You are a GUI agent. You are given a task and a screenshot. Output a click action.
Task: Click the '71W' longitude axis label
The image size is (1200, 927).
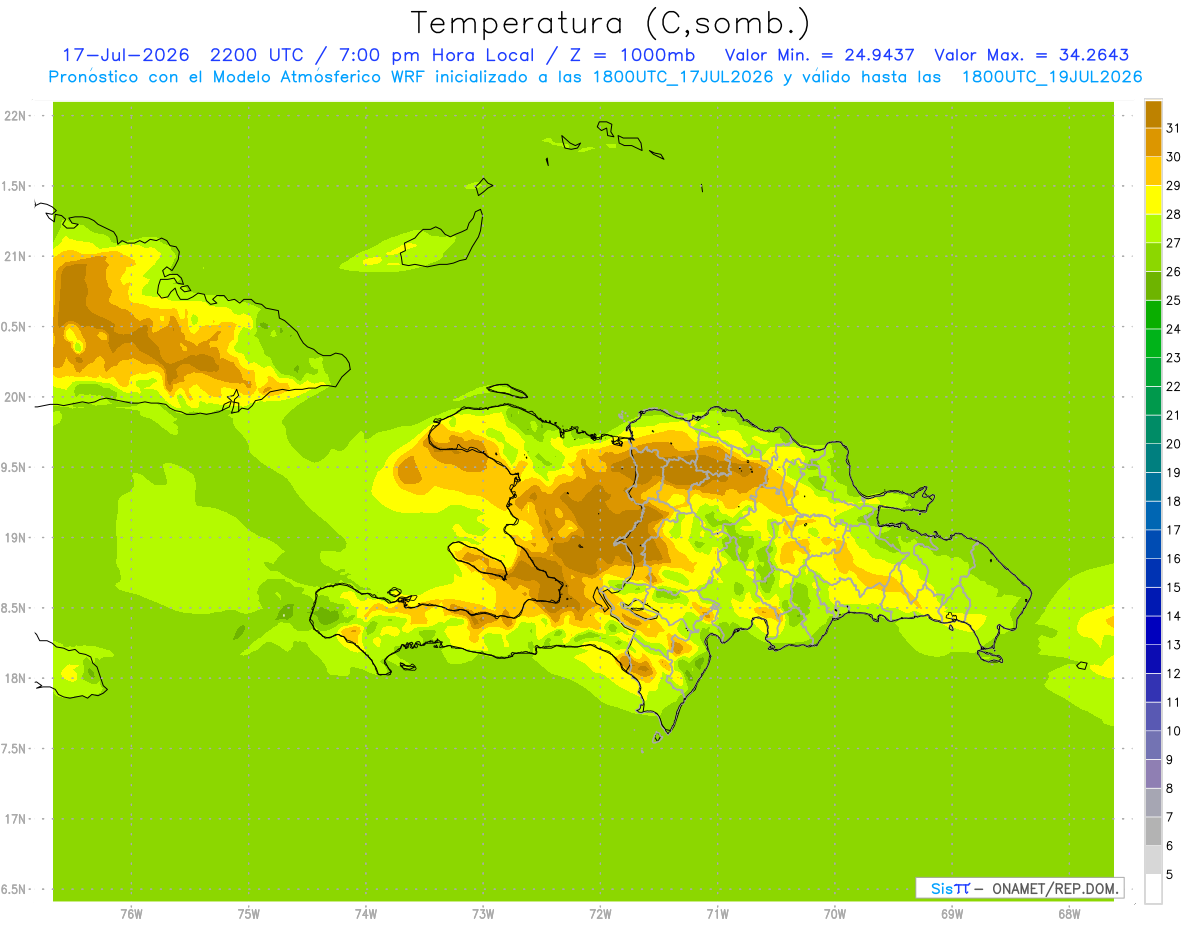(717, 914)
